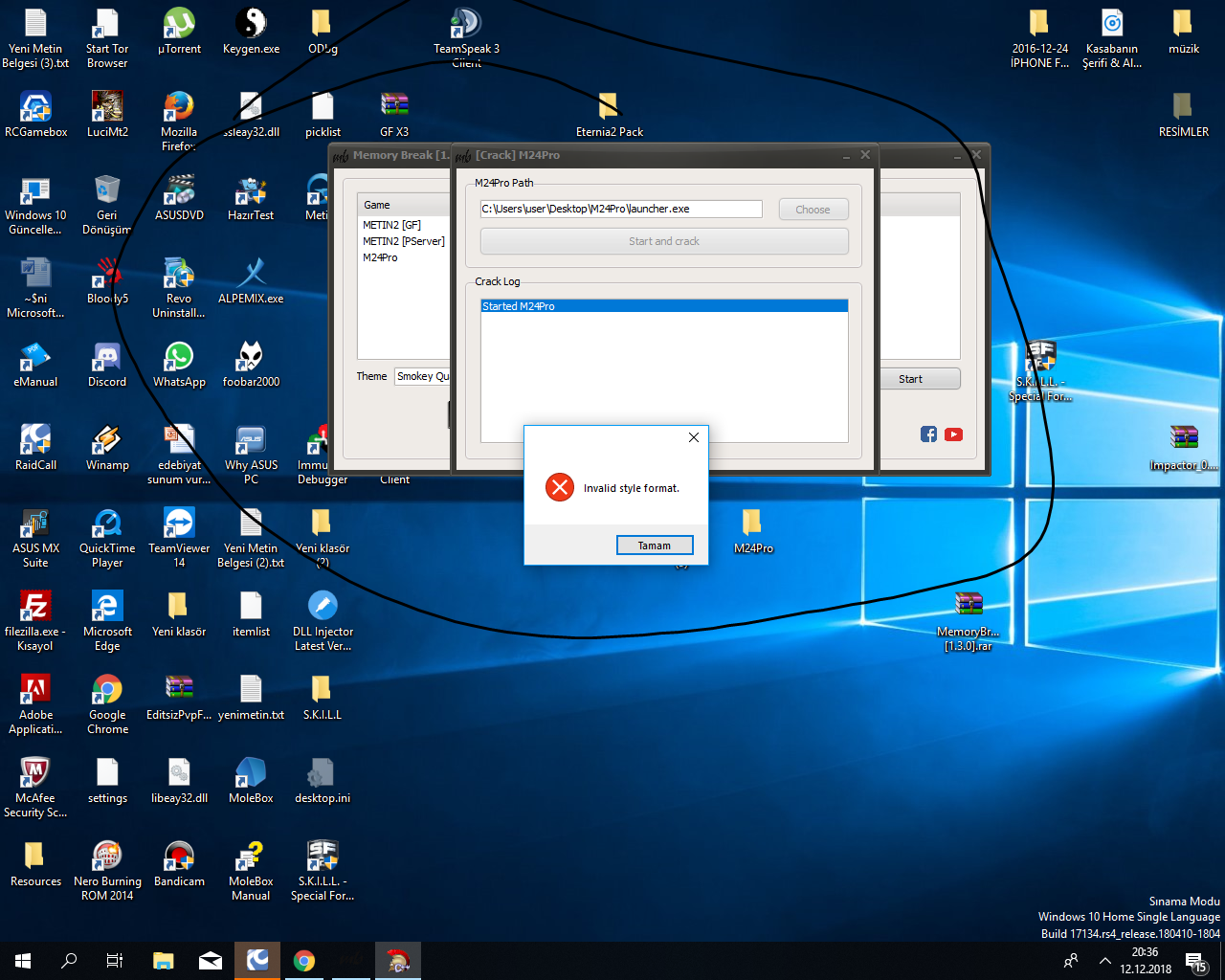Image resolution: width=1225 pixels, height=980 pixels.
Task: Open the ASUSDVD desktop icon
Action: pos(179,198)
